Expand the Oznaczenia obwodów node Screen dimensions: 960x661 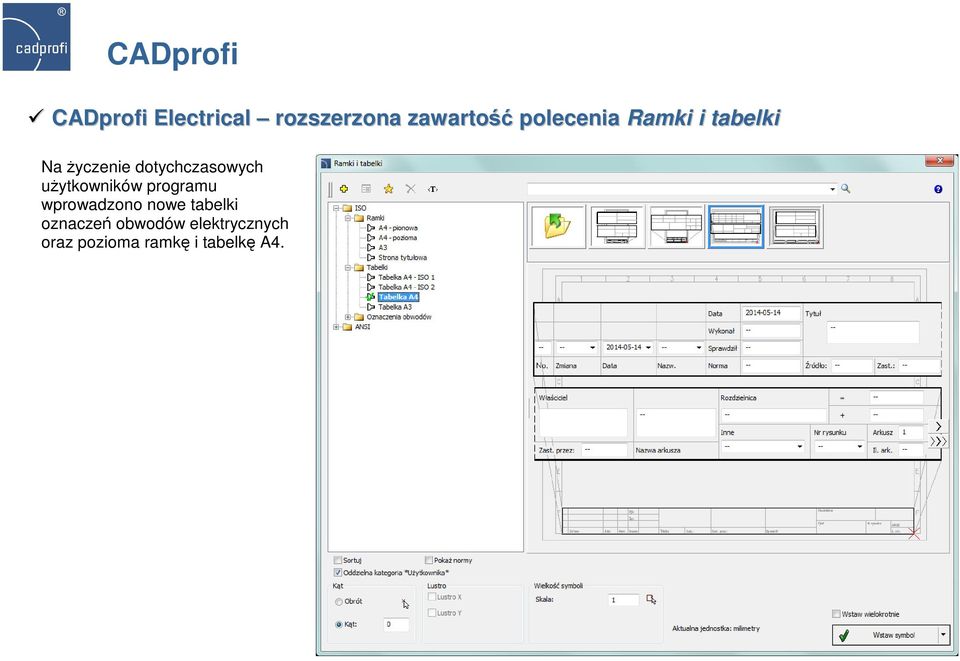pos(347,317)
